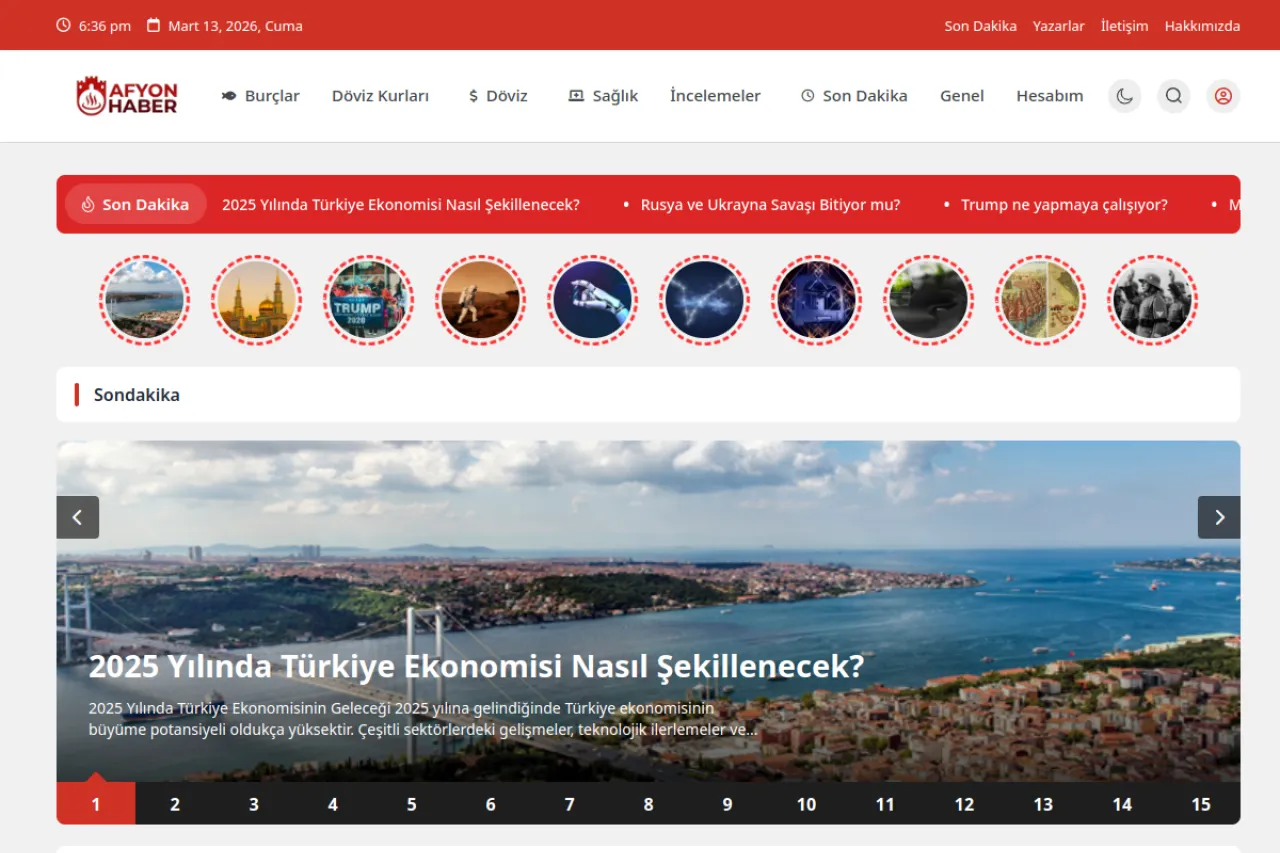Advance the carousel with the right arrow
Screen dimensions: 1280x853
pos(1218,517)
